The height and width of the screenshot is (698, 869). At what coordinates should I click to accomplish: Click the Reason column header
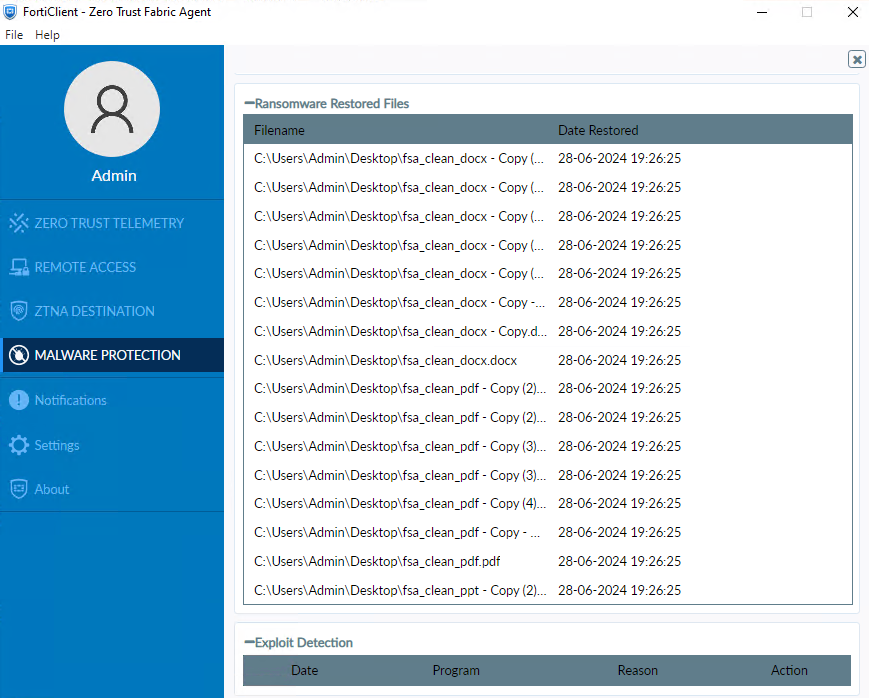point(637,670)
